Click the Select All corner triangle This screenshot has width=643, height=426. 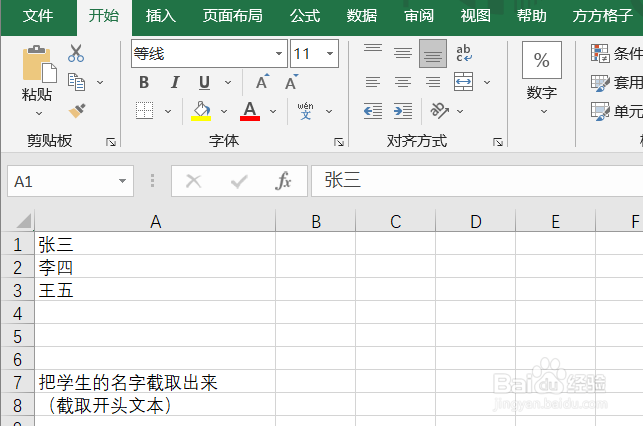tap(24, 221)
